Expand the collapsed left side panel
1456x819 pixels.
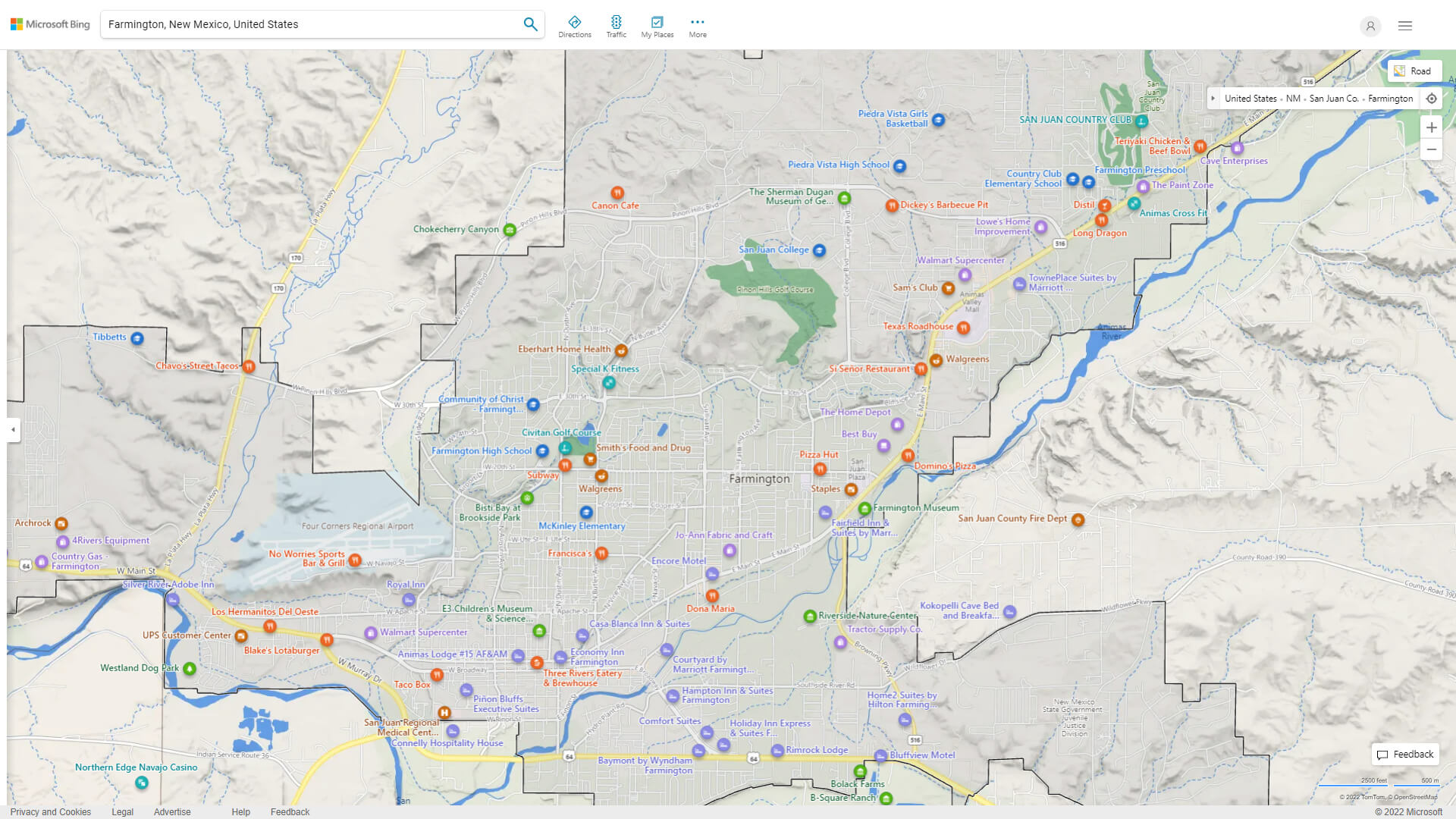tap(13, 429)
